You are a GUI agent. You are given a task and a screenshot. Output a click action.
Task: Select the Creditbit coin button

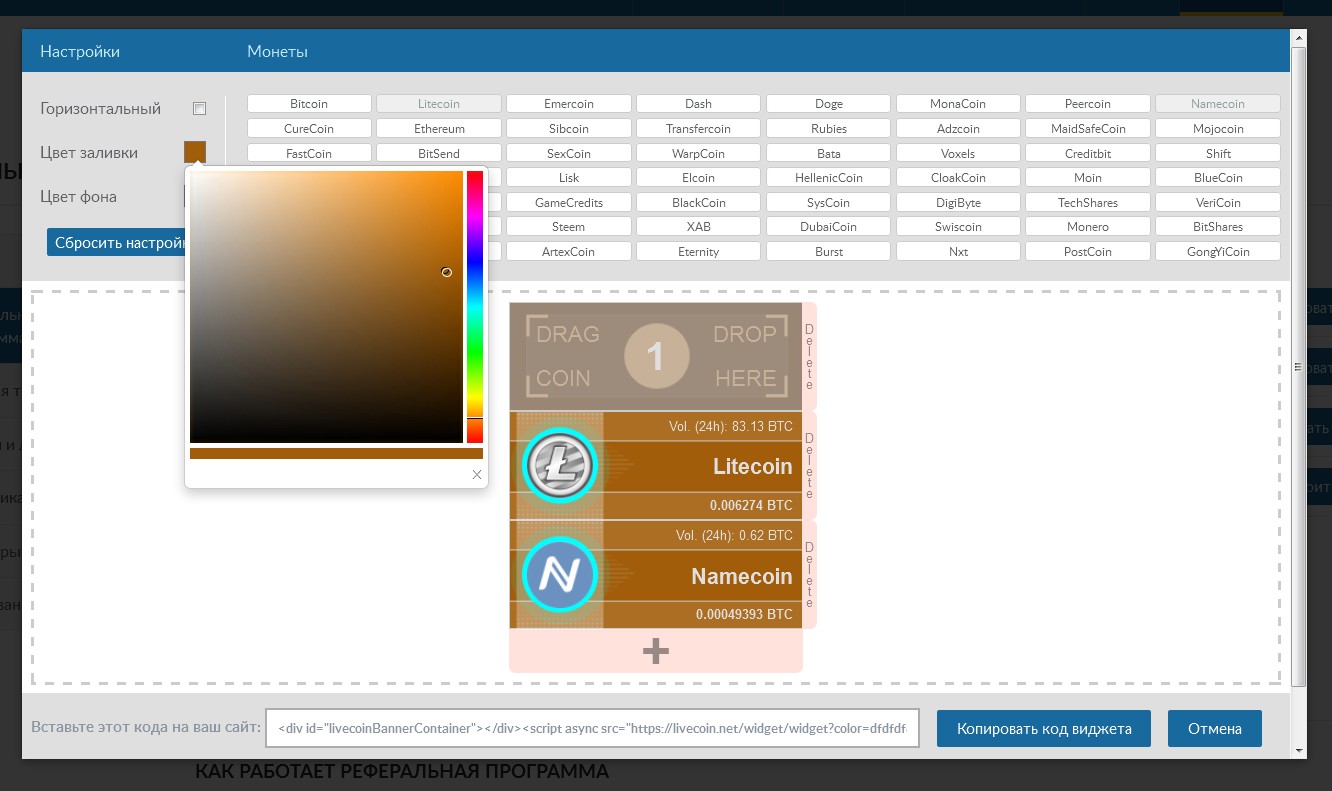click(x=1088, y=153)
